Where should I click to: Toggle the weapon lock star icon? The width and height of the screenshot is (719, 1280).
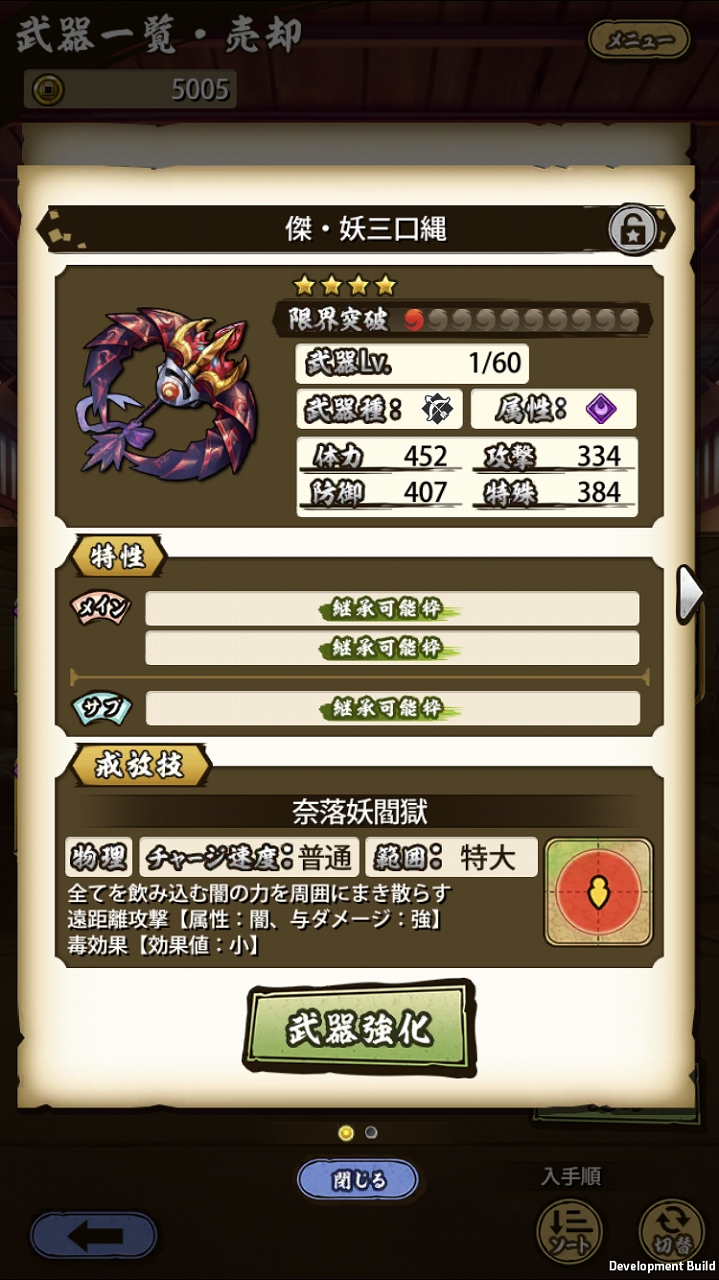point(634,229)
